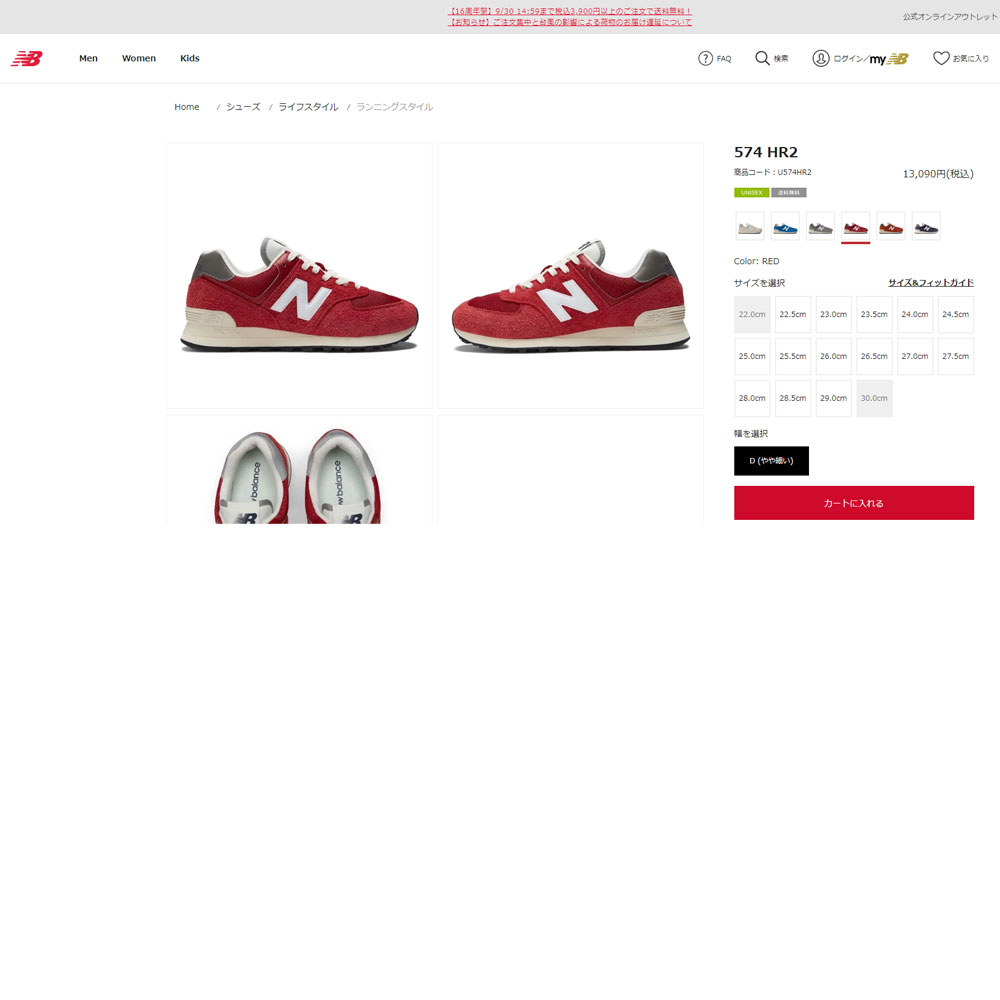This screenshot has width=1000, height=1000.
Task: Pick the 27.5cm size option
Action: [955, 357]
